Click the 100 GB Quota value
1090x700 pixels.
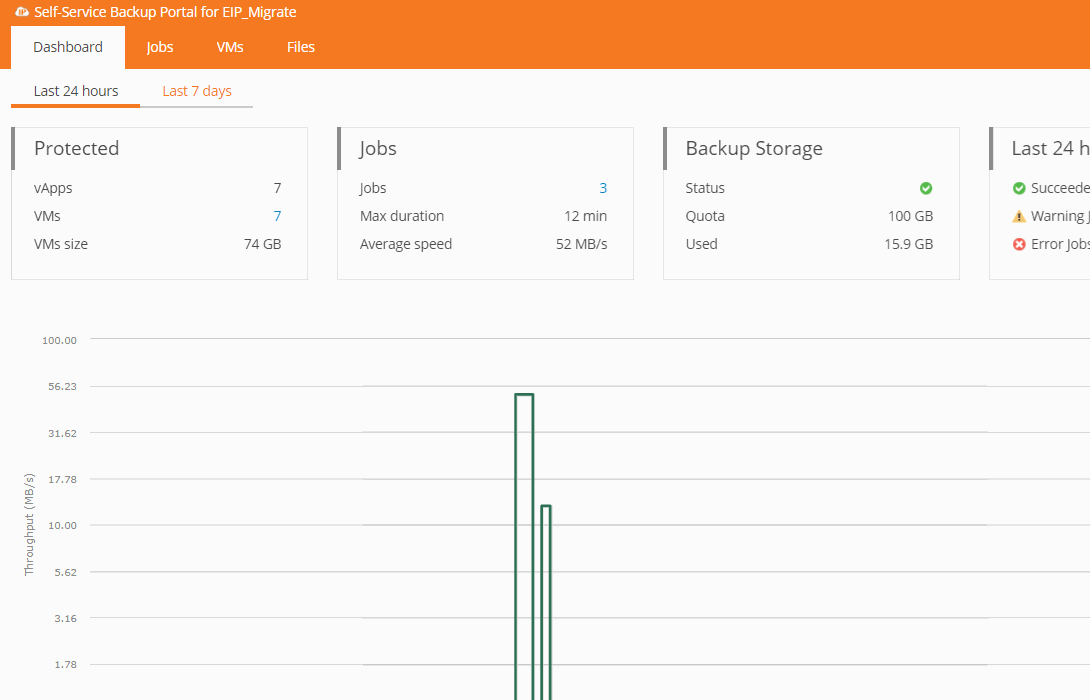click(x=910, y=216)
